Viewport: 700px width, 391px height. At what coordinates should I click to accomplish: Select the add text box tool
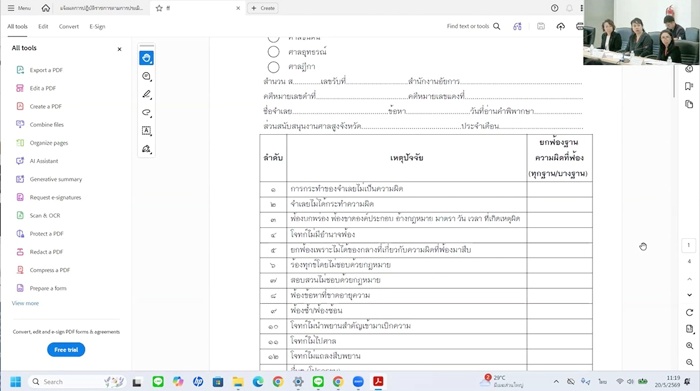(x=146, y=131)
